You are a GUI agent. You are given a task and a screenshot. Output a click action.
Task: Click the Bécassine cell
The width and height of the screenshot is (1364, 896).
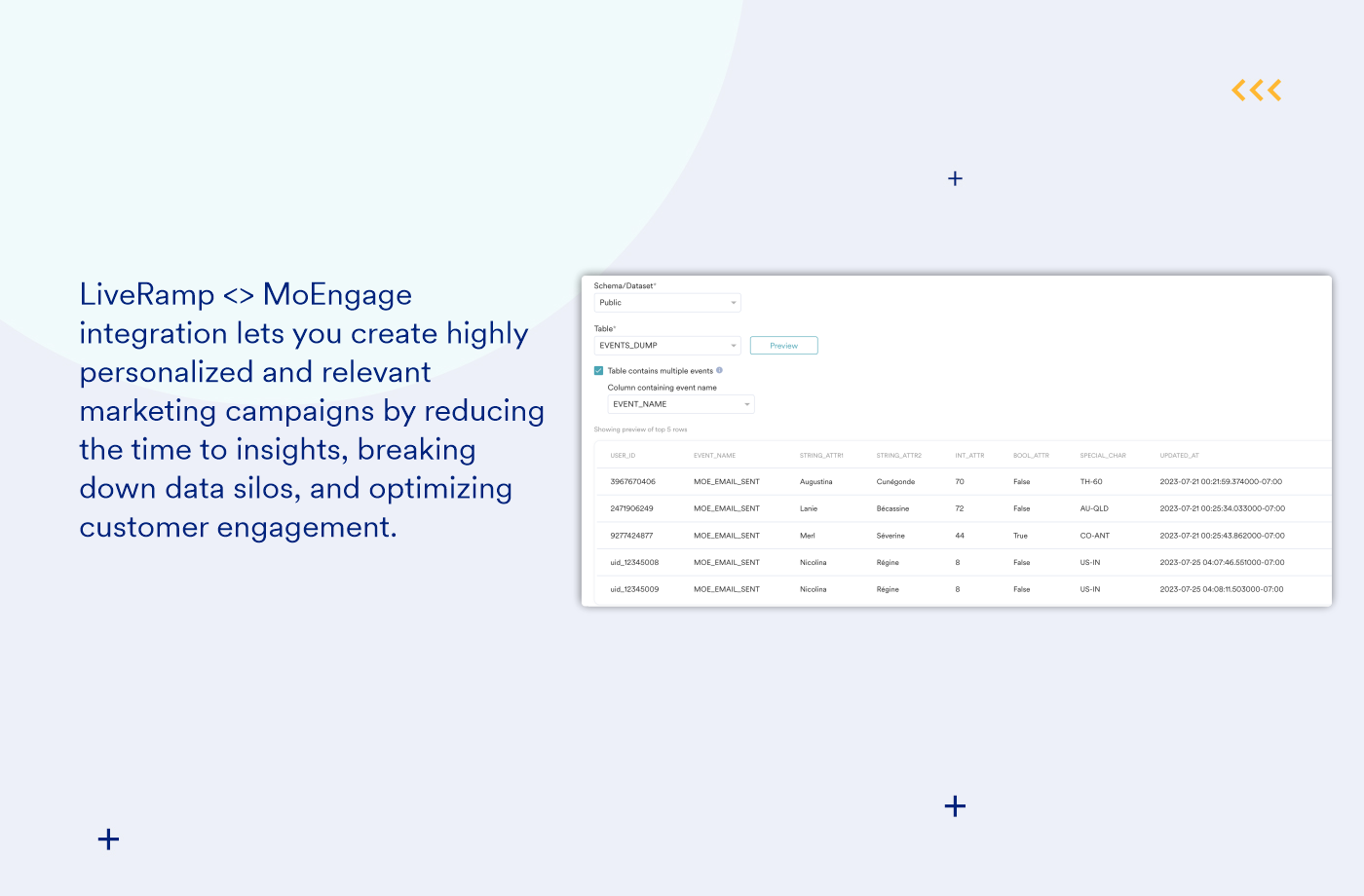coord(892,508)
